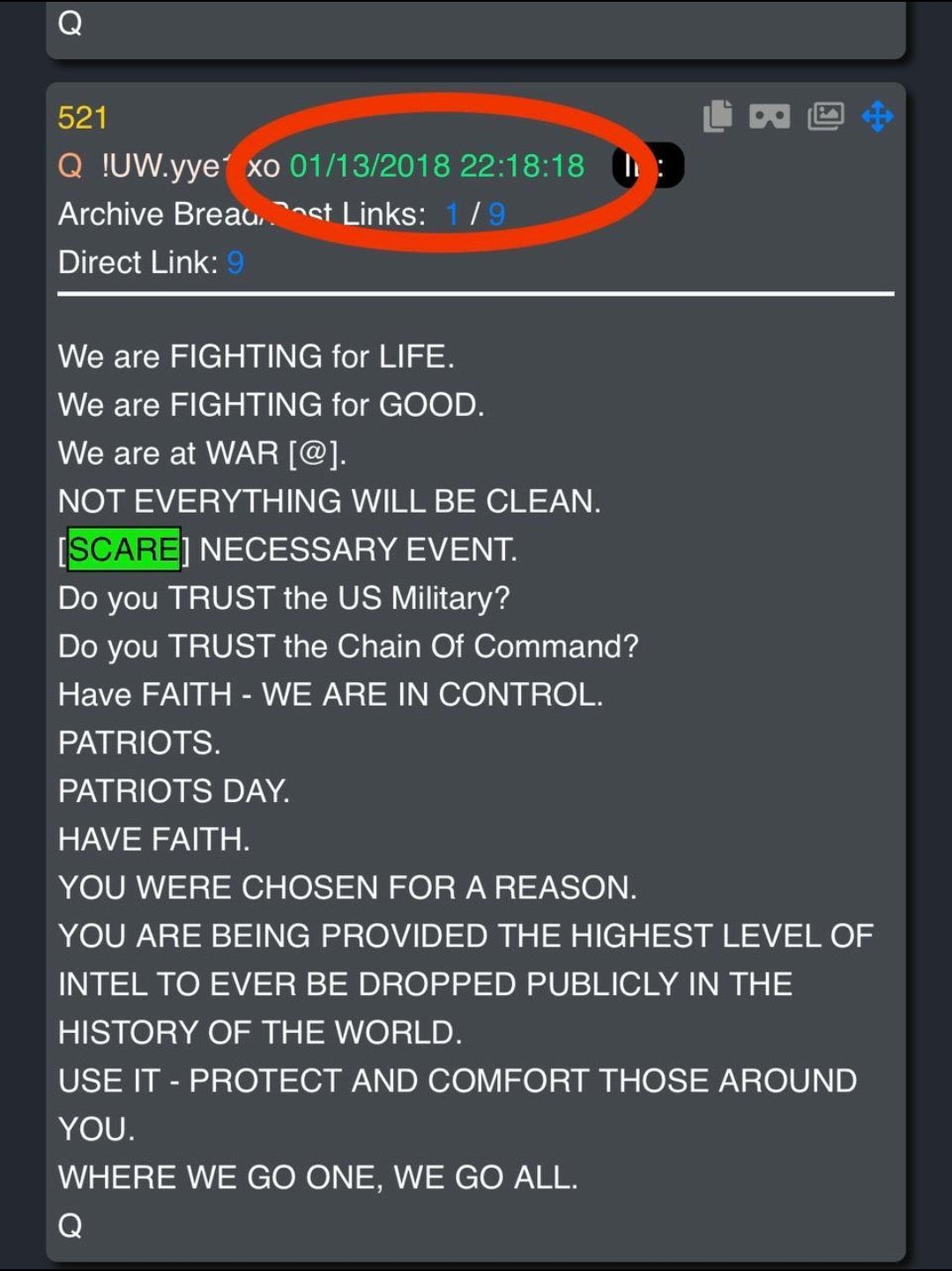Click the black ID badge
The image size is (952, 1271).
[x=649, y=166]
